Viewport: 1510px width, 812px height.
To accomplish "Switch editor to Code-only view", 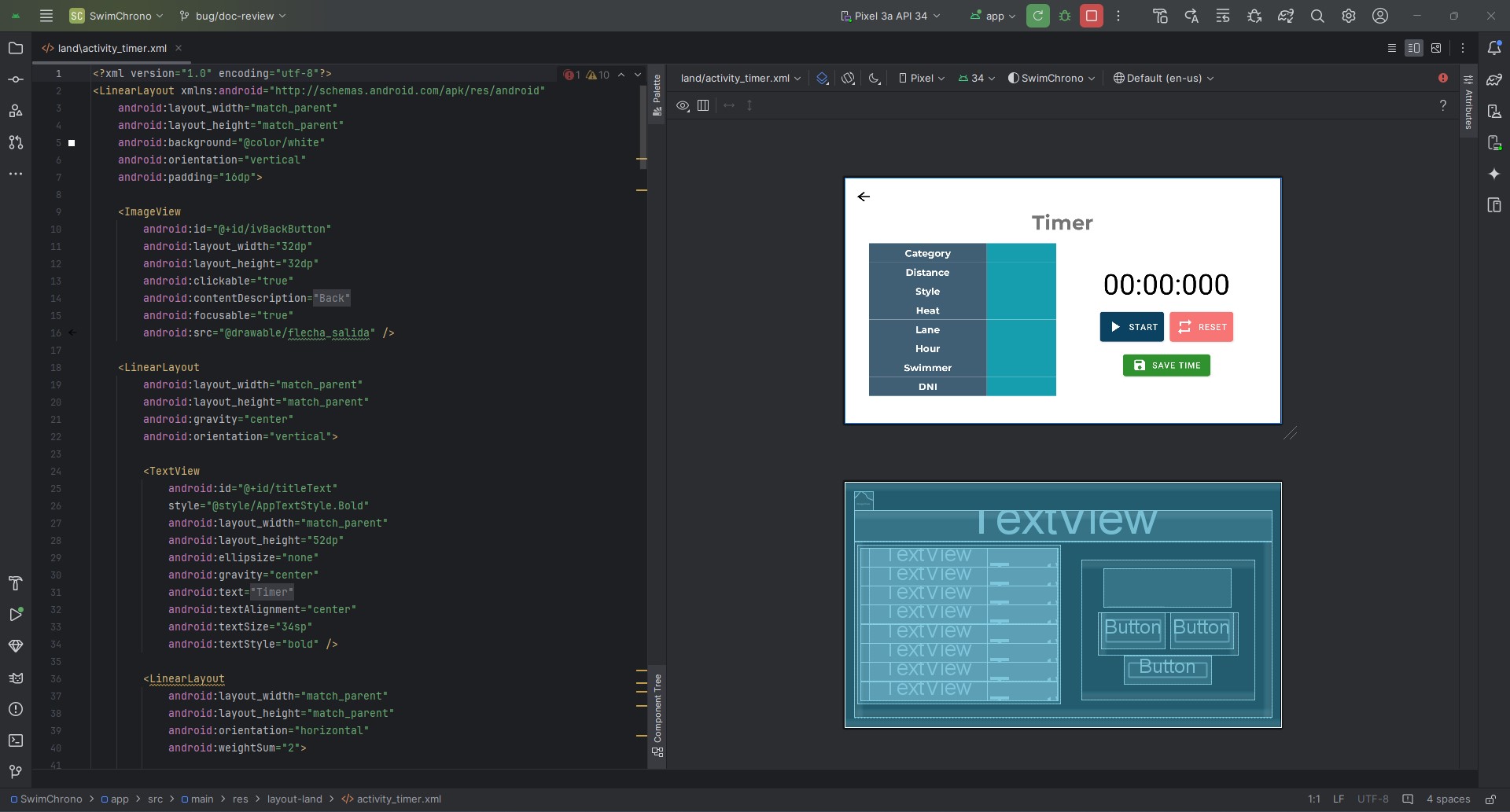I will point(1392,48).
